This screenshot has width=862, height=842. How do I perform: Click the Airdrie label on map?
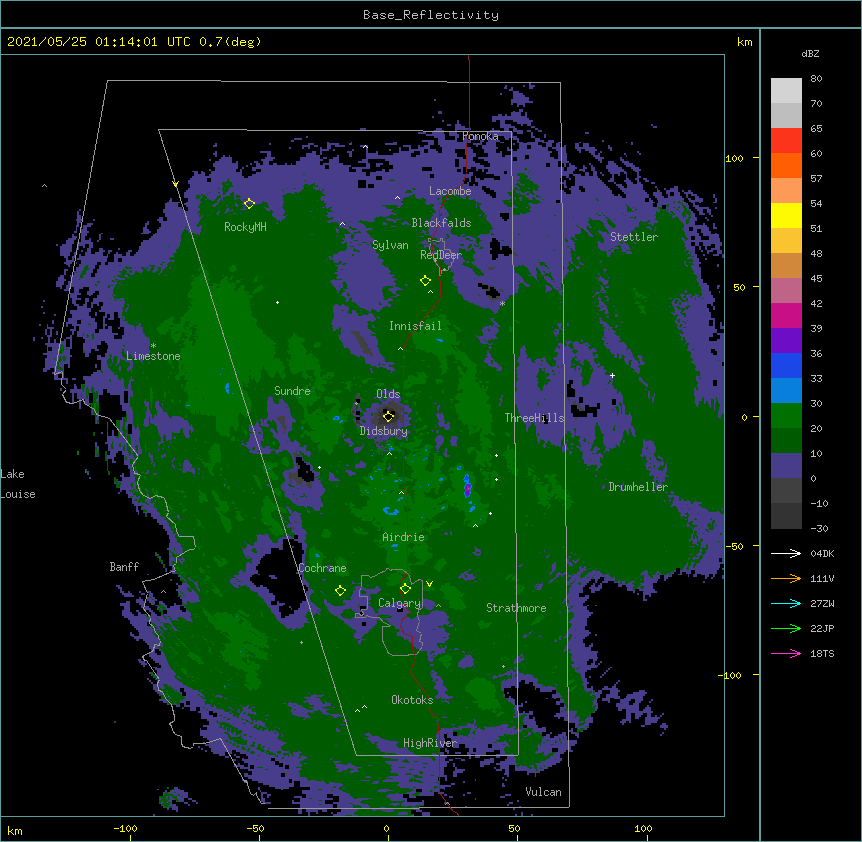tap(404, 537)
